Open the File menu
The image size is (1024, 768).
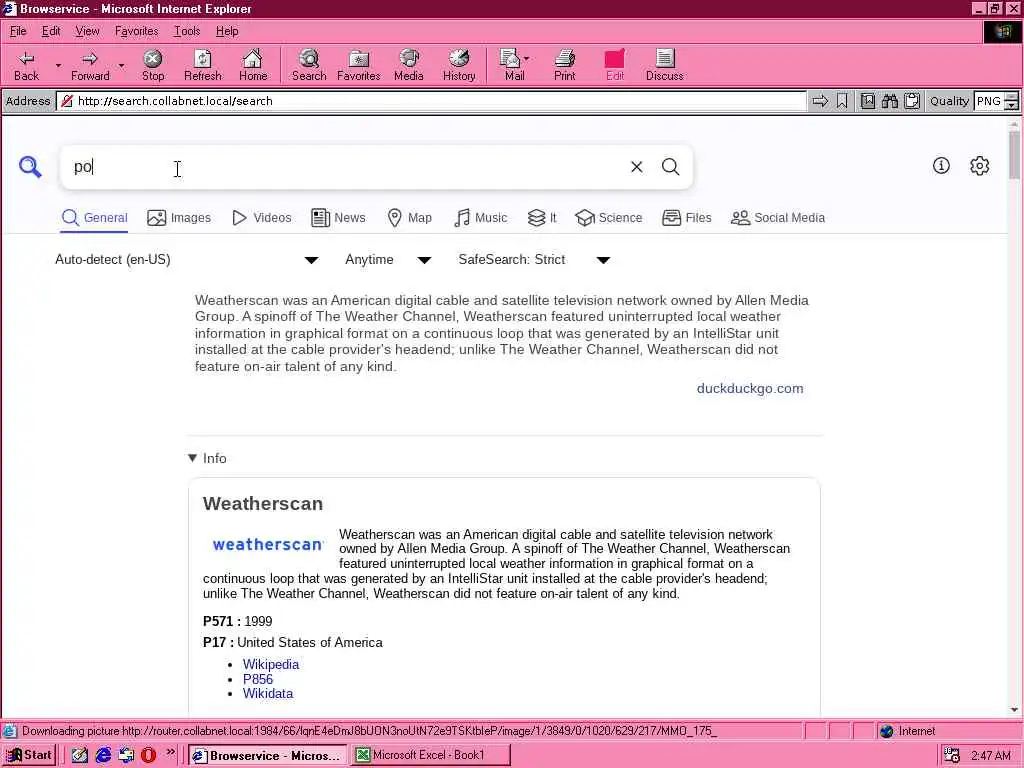coord(18,31)
